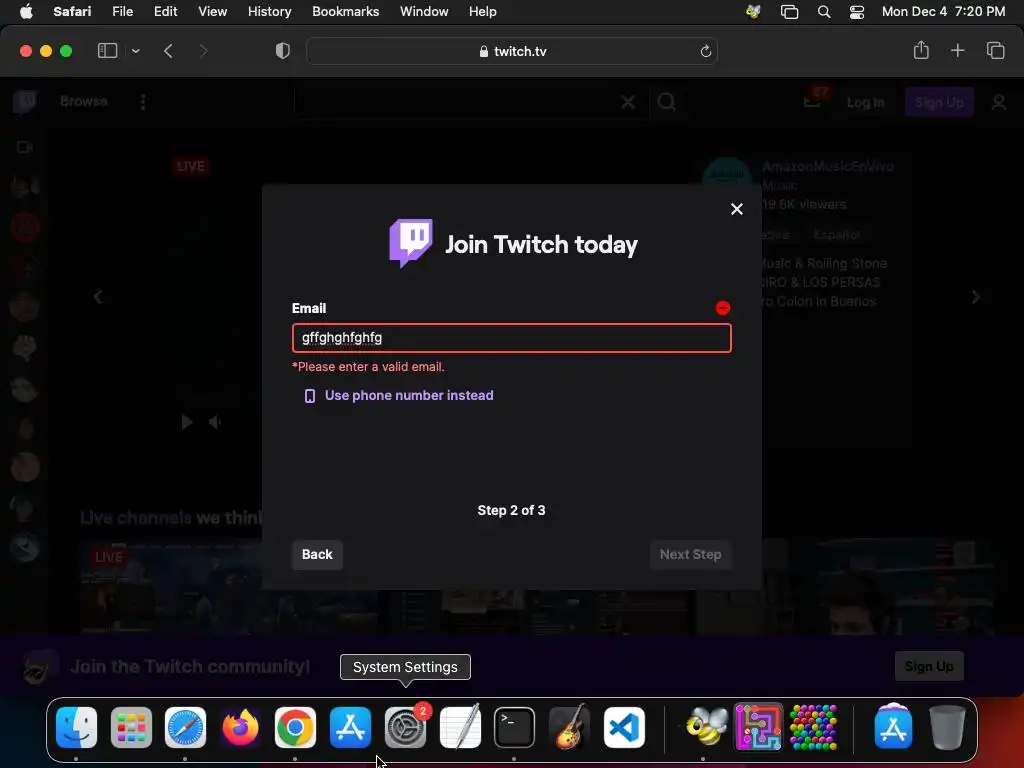Click the twitch.tv address bar
1024x768 pixels.
tap(512, 51)
